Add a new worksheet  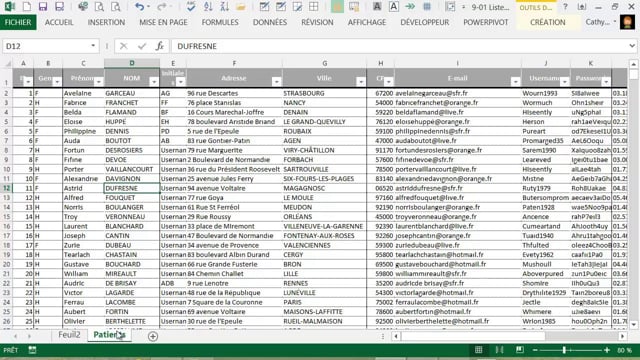pos(153,336)
